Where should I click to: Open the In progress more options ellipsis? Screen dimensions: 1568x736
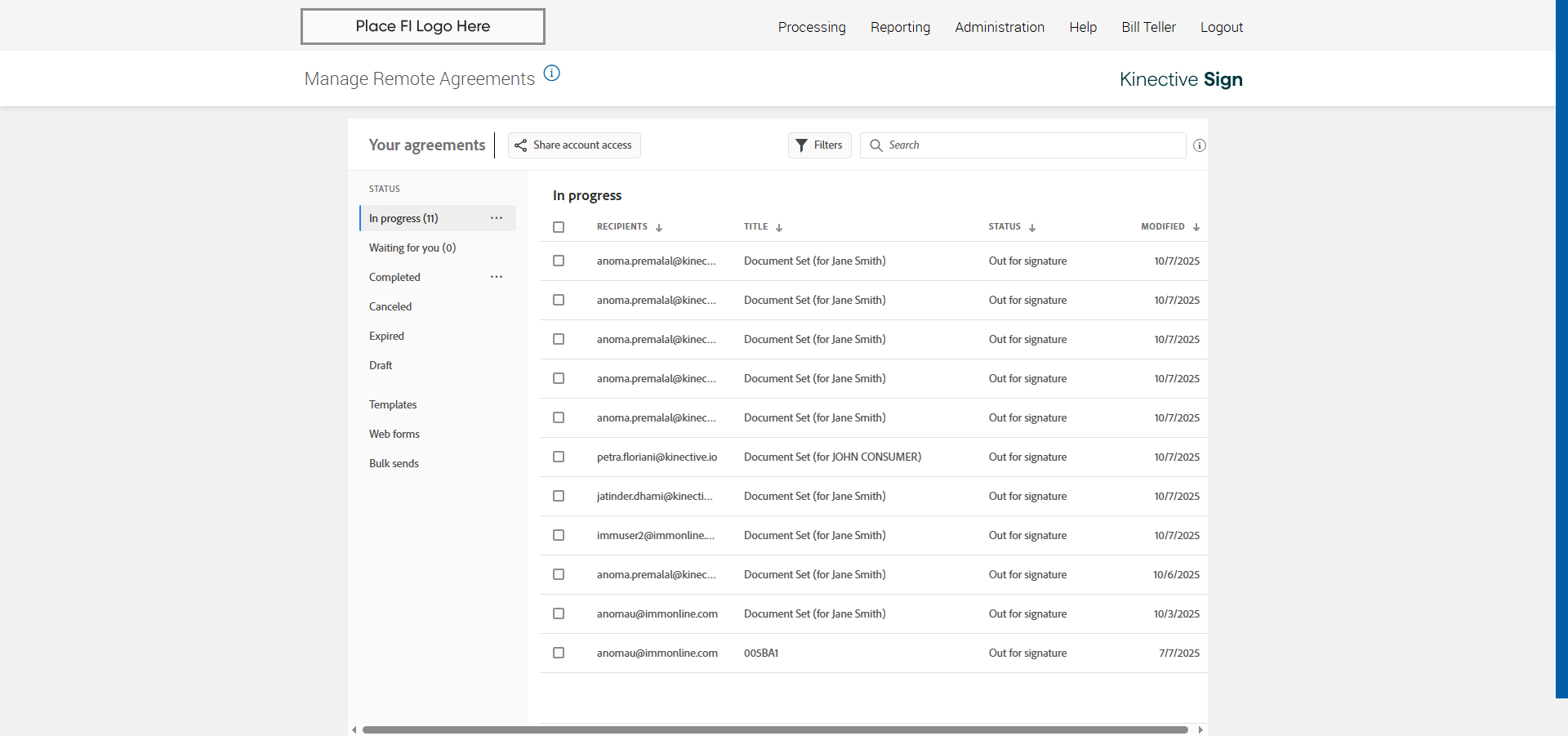click(497, 218)
